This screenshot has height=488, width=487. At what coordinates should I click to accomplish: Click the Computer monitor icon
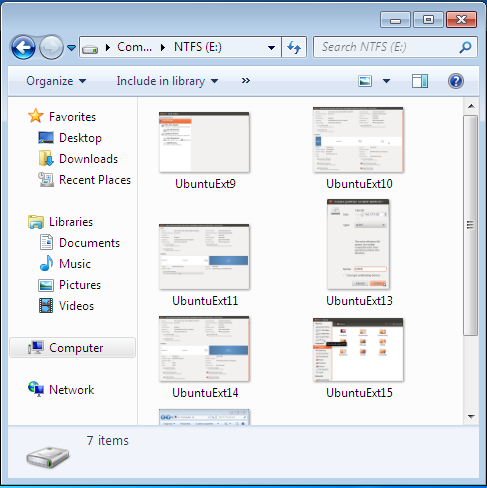(x=36, y=347)
